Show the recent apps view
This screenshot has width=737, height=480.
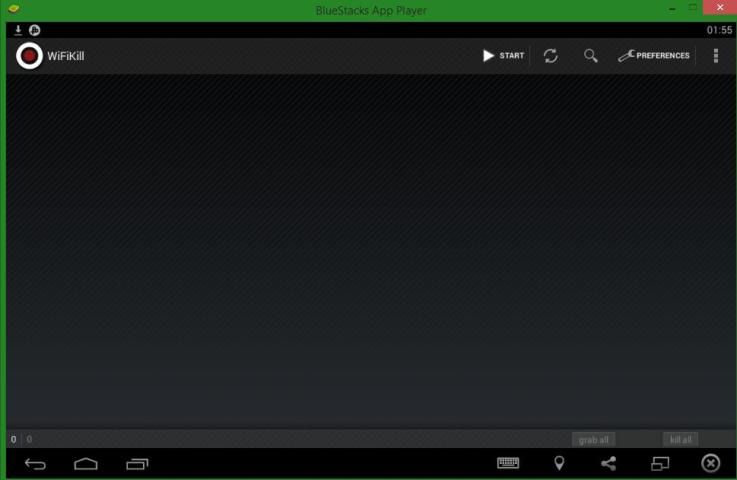(137, 463)
